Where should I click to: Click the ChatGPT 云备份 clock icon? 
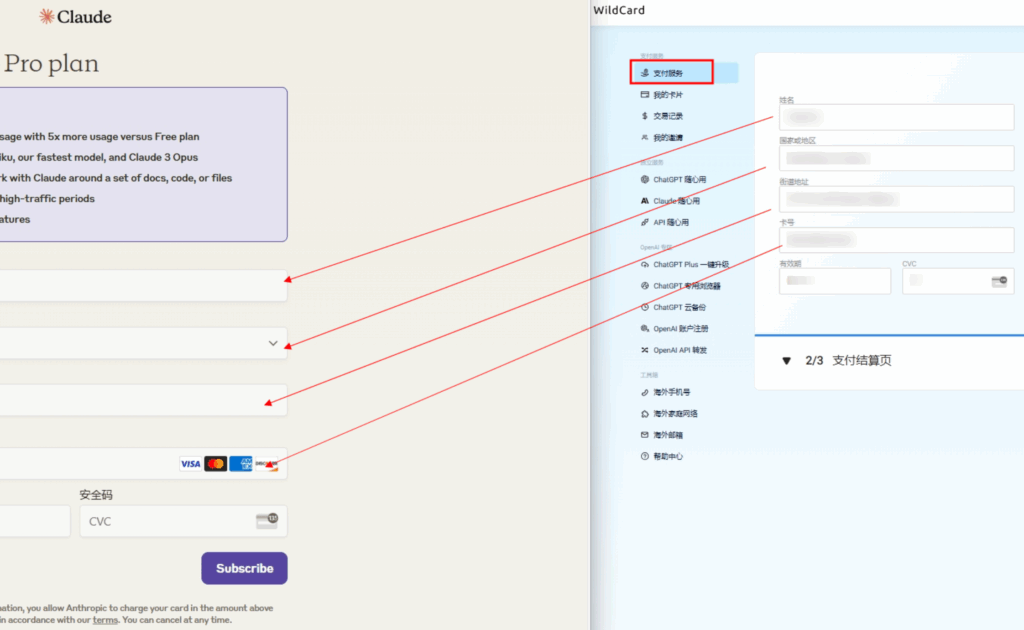645,307
